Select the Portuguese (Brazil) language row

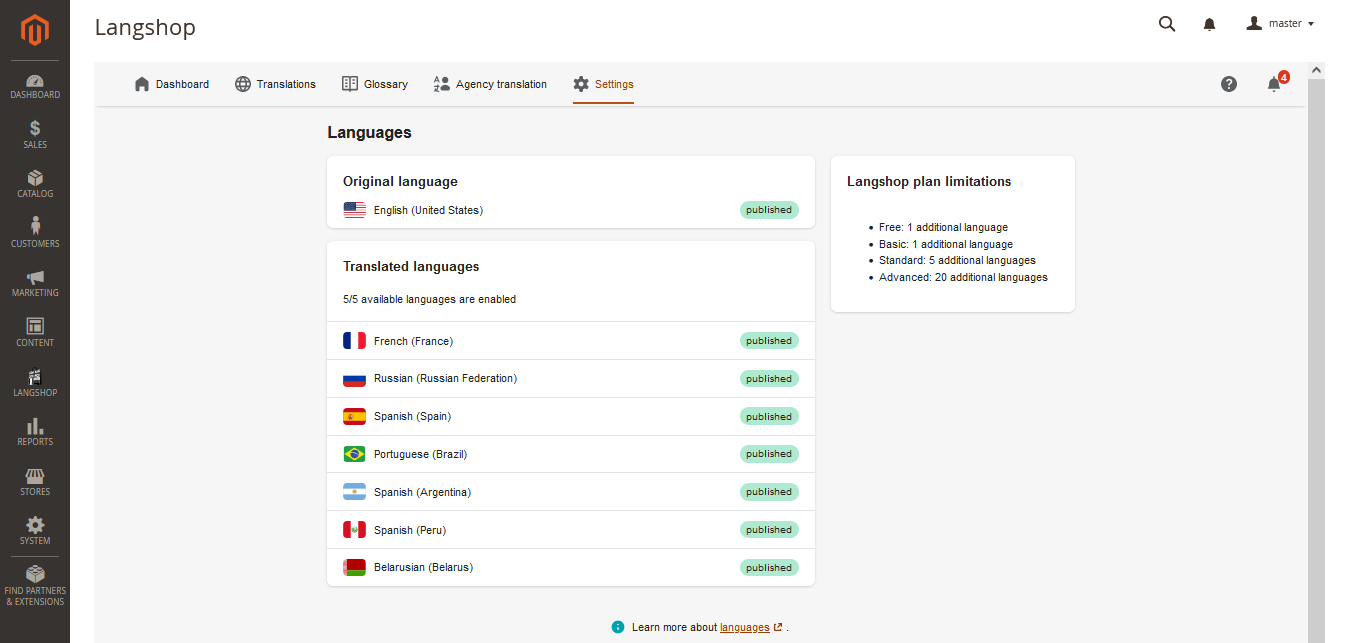(x=571, y=454)
